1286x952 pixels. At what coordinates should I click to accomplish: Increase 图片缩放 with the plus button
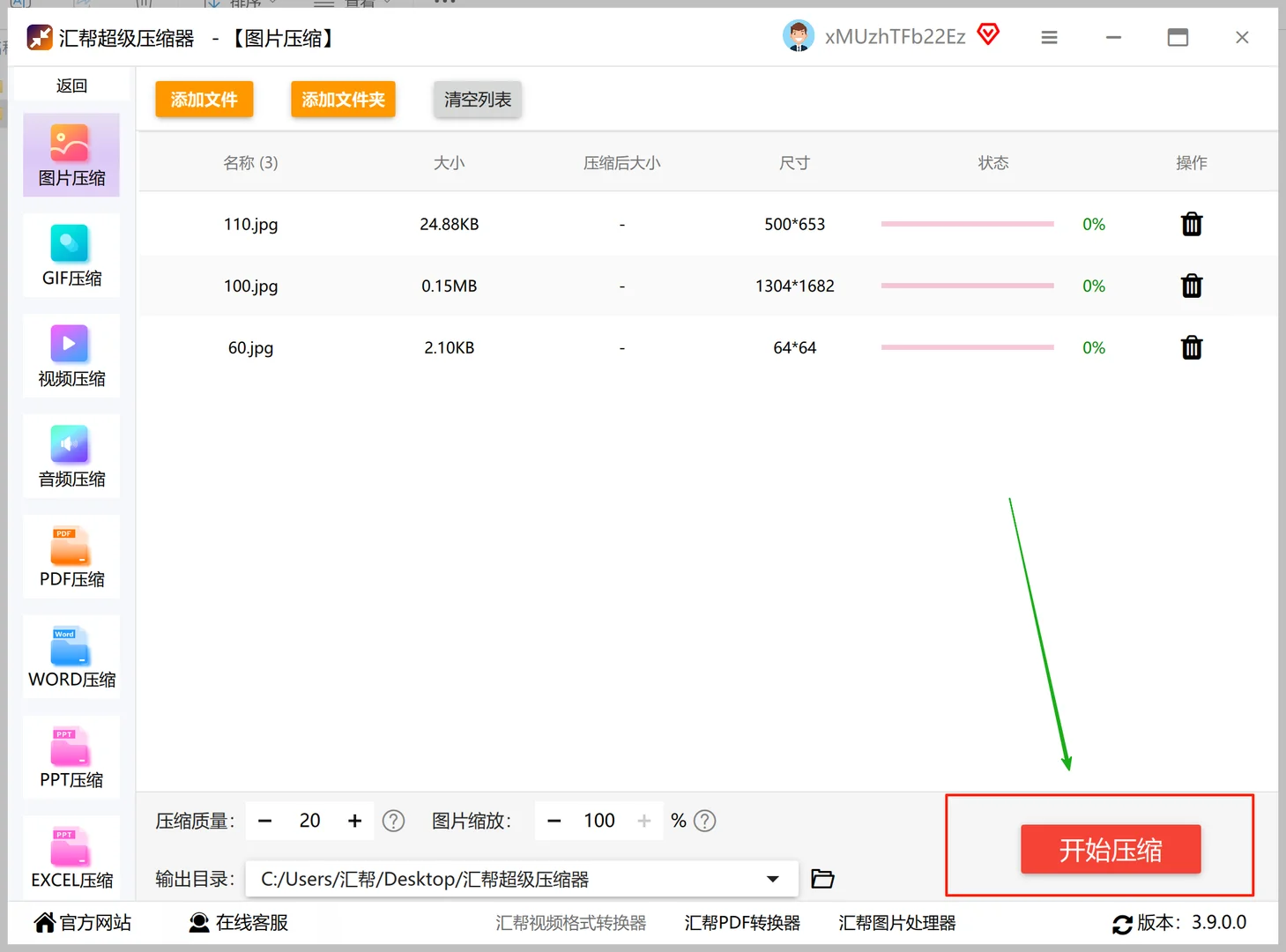(x=644, y=820)
